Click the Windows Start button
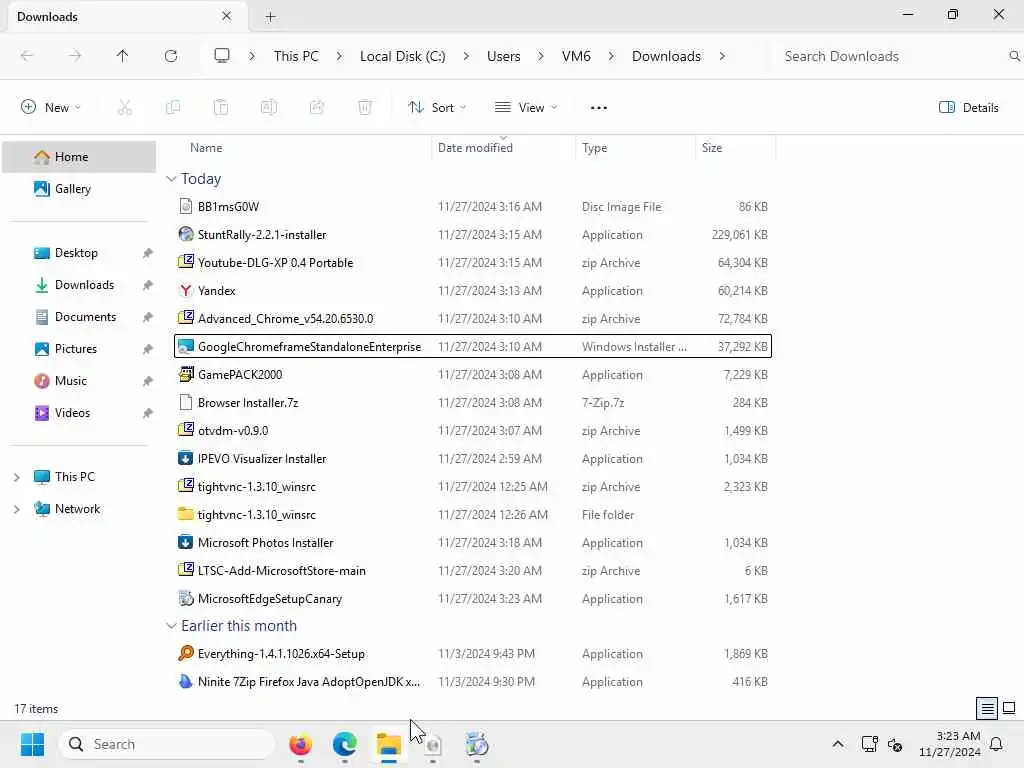Screen dimensions: 1024x768 point(32,744)
